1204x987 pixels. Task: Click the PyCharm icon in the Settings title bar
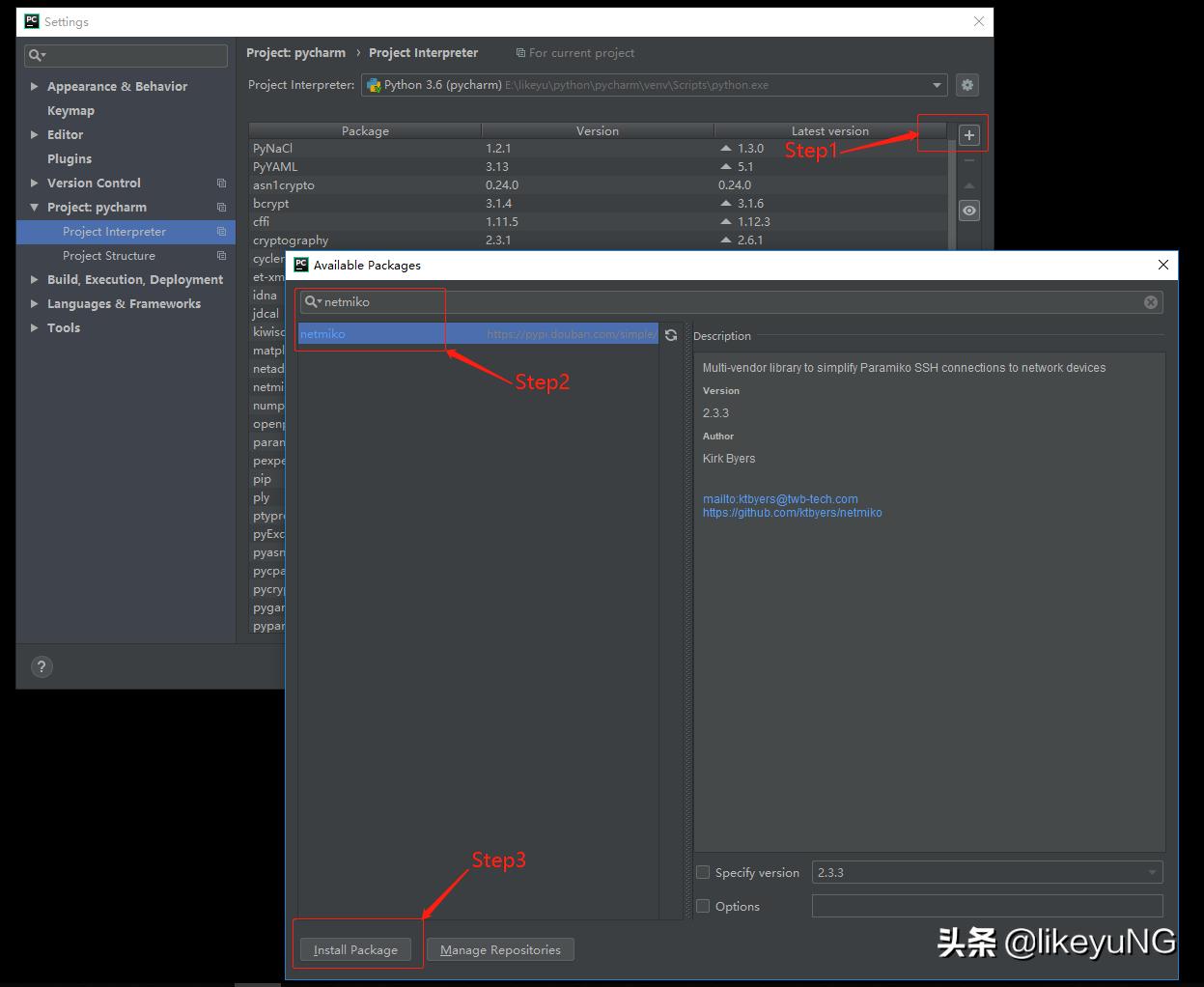tap(32, 21)
